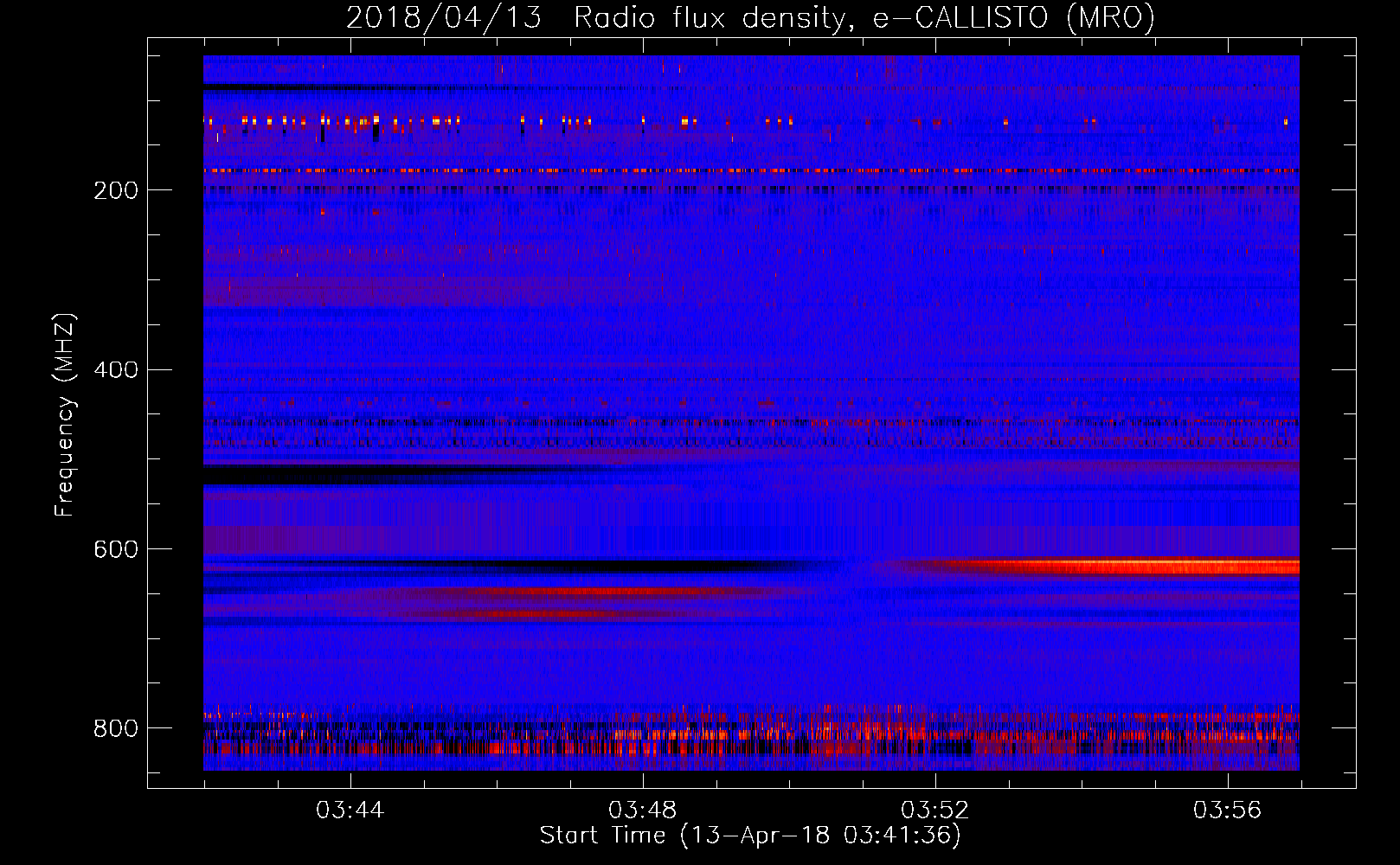Click the '03:56' time tick label

point(1228,811)
